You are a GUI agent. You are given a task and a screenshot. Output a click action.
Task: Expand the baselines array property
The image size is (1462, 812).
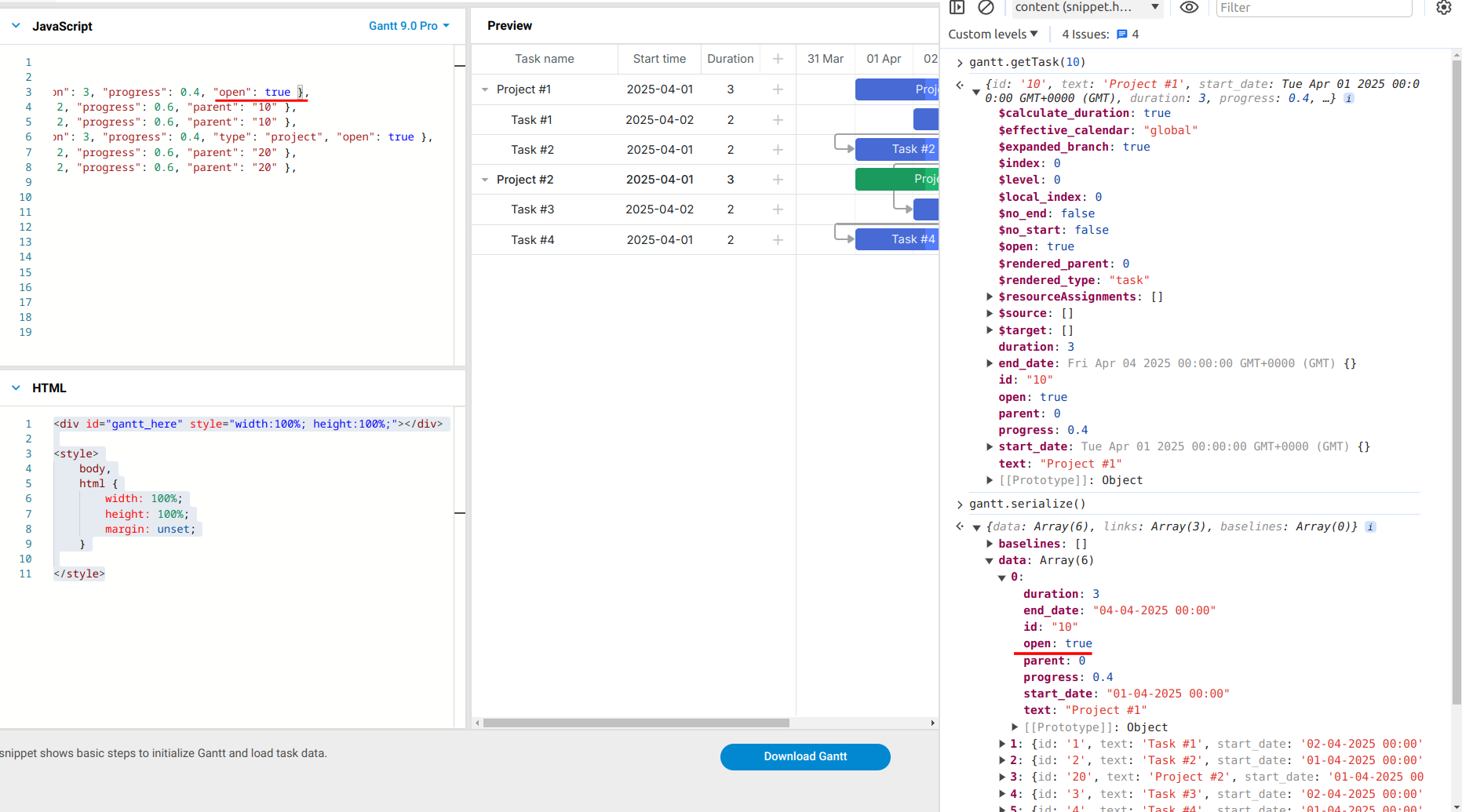click(x=990, y=544)
